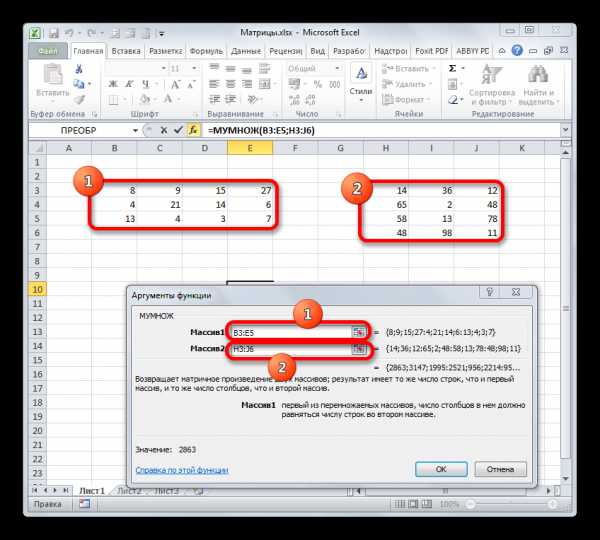Click into the Массив1 input field

click(288, 332)
